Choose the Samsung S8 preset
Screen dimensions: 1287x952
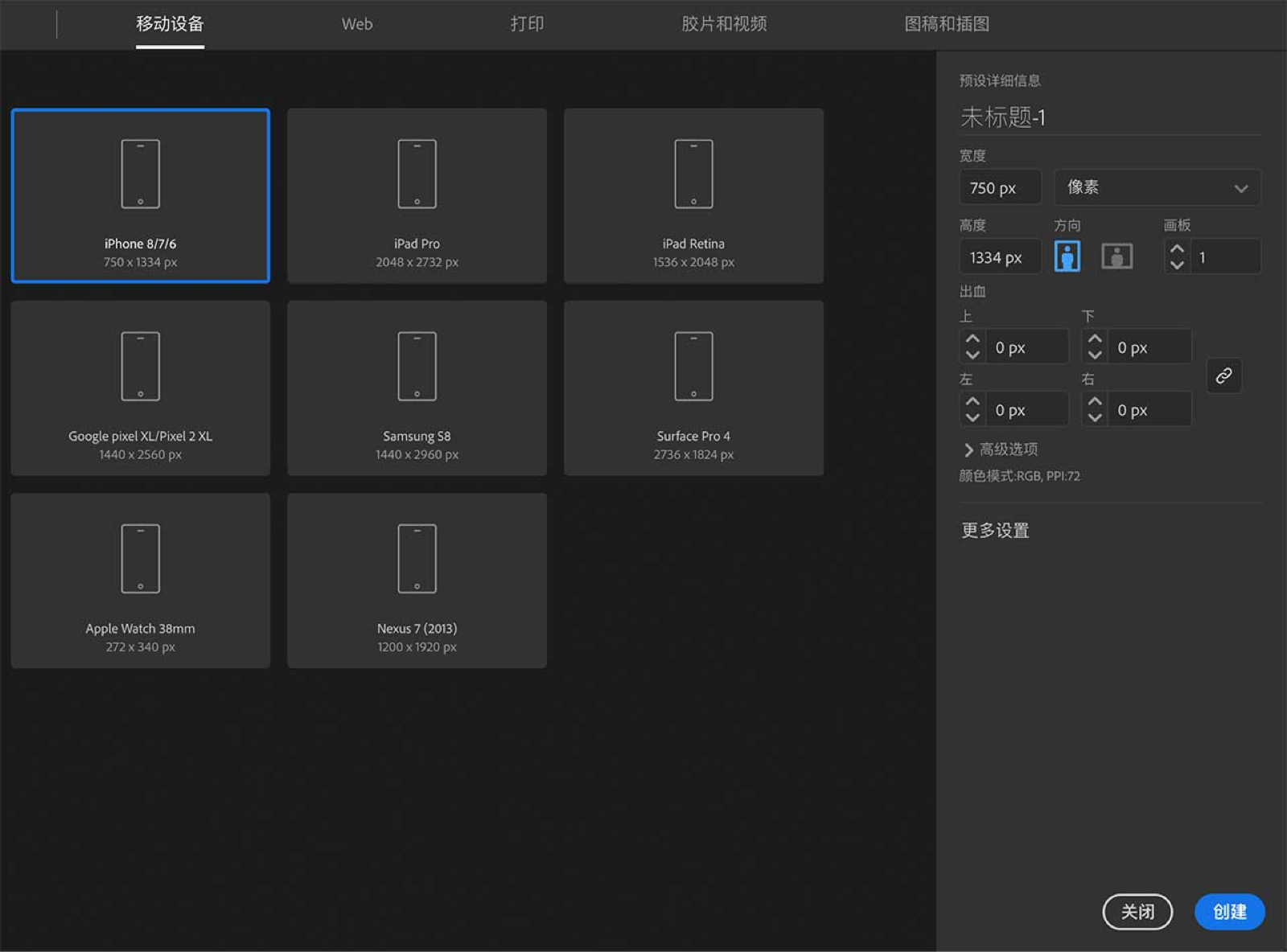pos(417,388)
